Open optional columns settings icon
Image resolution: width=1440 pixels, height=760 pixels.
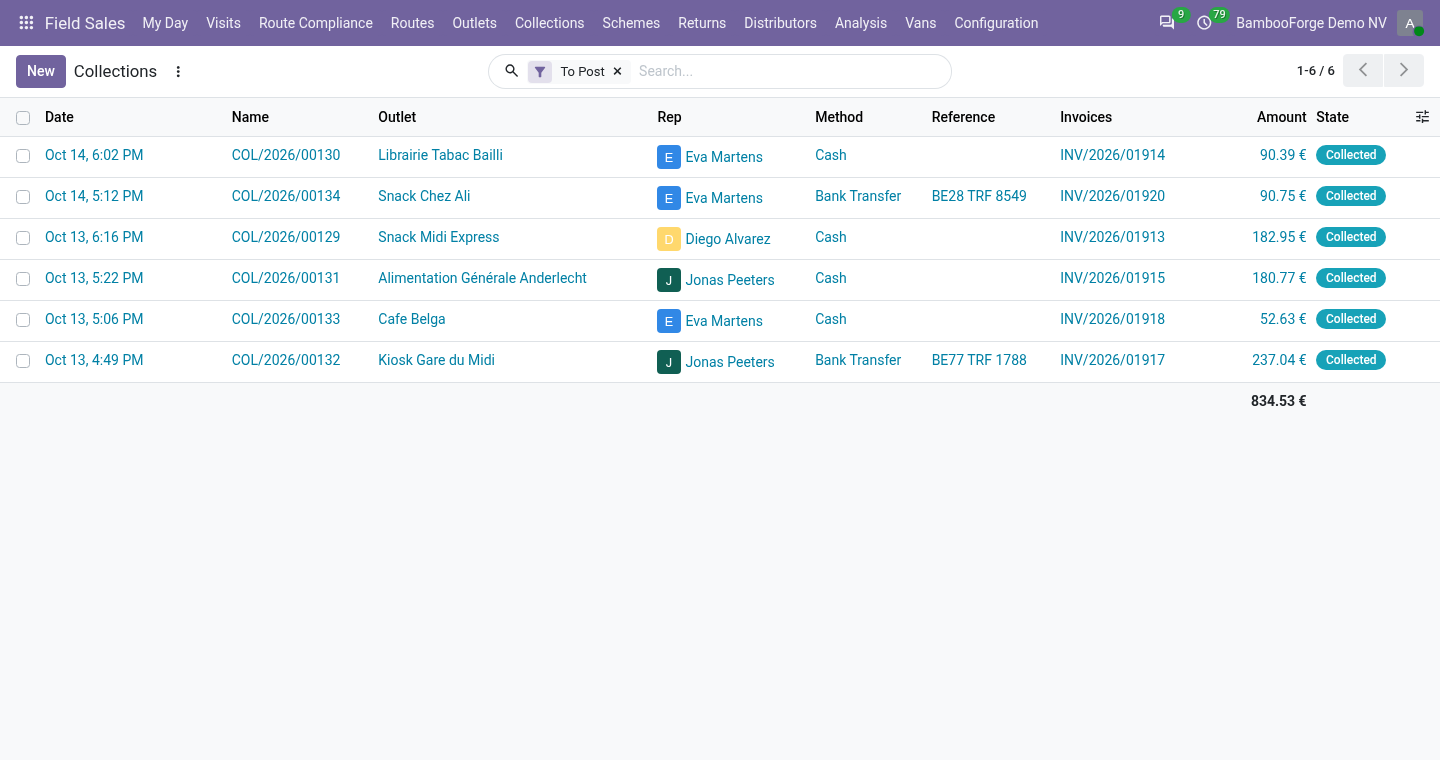point(1422,117)
